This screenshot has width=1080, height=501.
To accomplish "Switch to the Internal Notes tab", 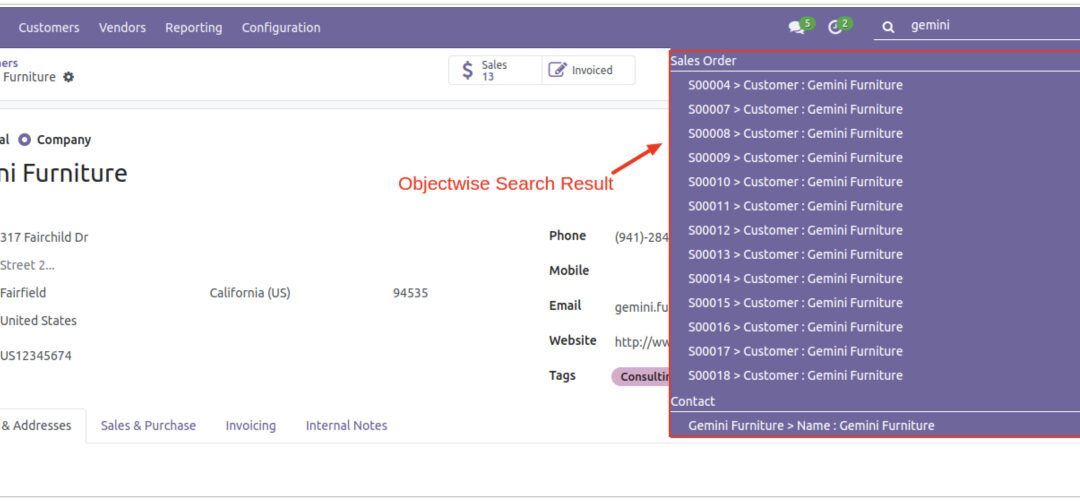I will 346,426.
